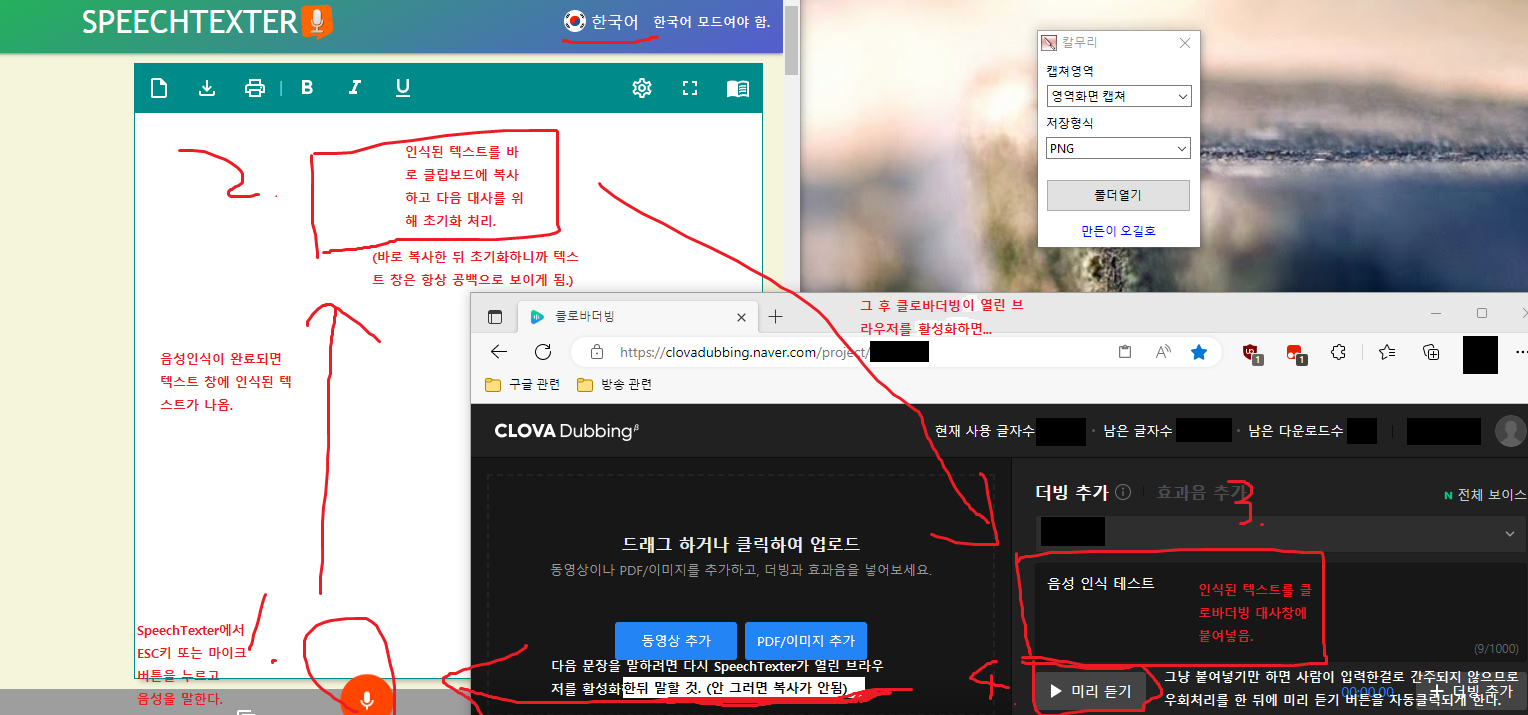Click the CLOVA Dubbing logo
Screen dimensions: 1528x715
tap(567, 431)
